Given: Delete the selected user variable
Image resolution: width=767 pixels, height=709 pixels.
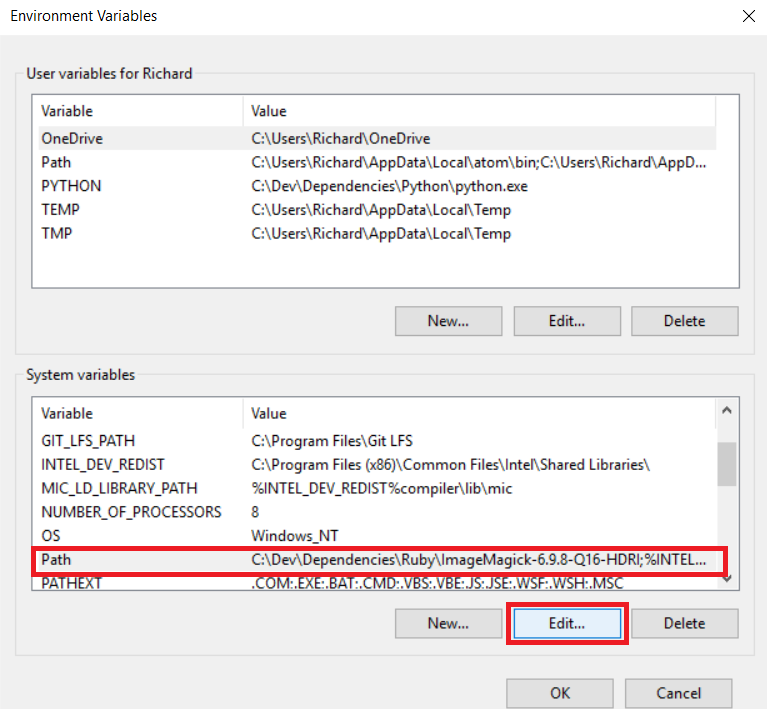Looking at the screenshot, I should click(684, 321).
